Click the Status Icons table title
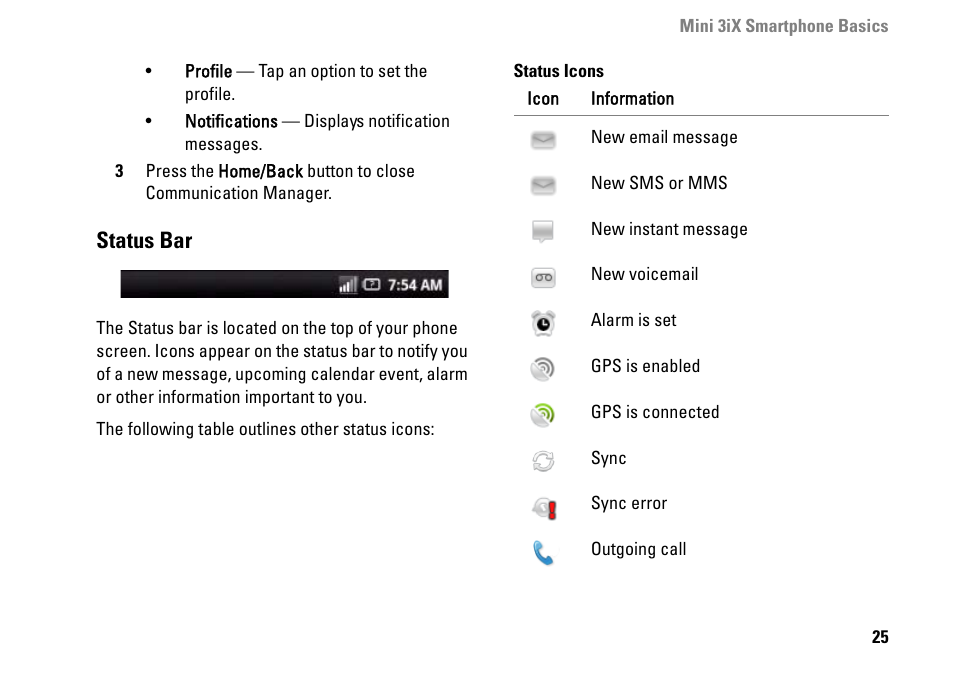Viewport: 954px width, 677px height. [559, 71]
